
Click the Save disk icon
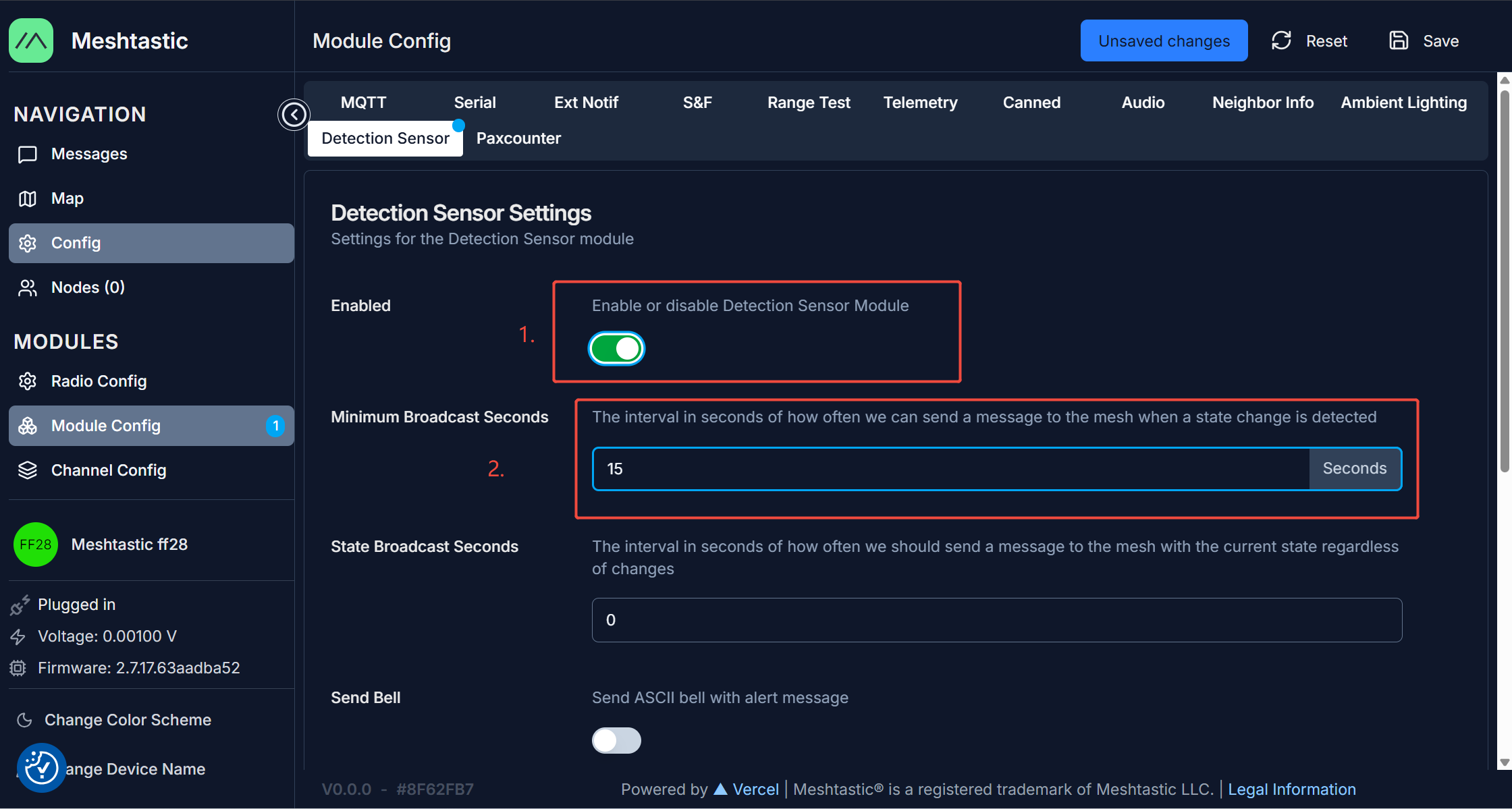click(x=1399, y=41)
